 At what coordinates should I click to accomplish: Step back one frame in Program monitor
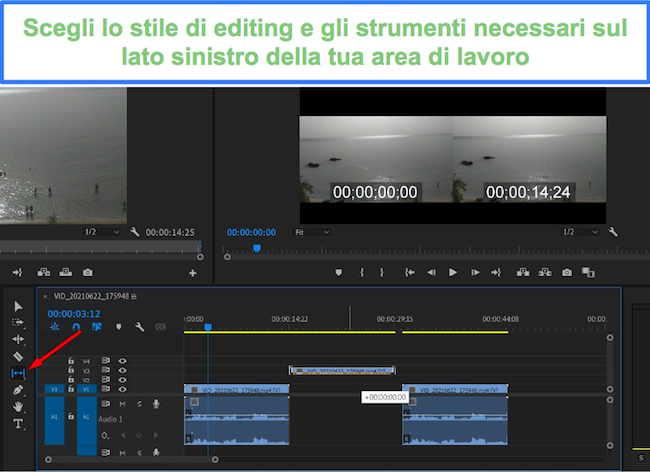pyautogui.click(x=431, y=272)
